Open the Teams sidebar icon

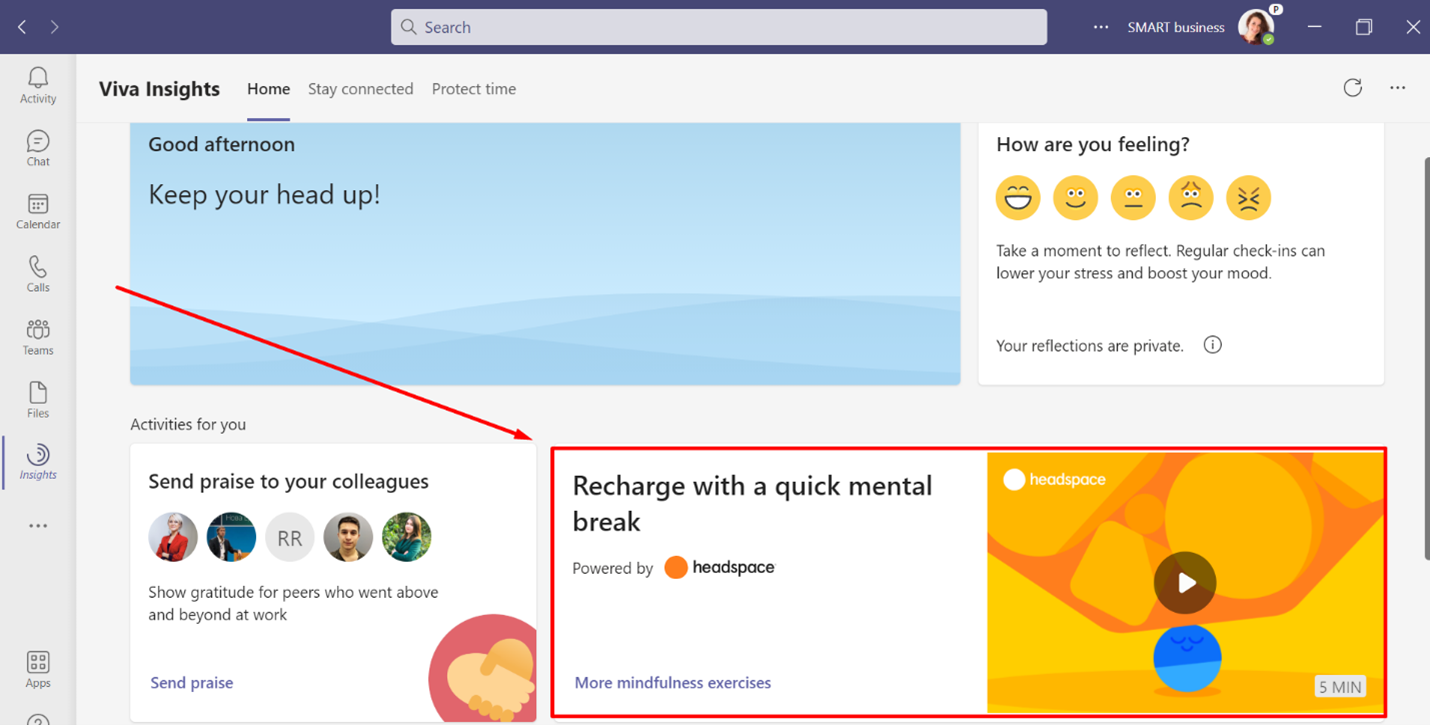[38, 337]
